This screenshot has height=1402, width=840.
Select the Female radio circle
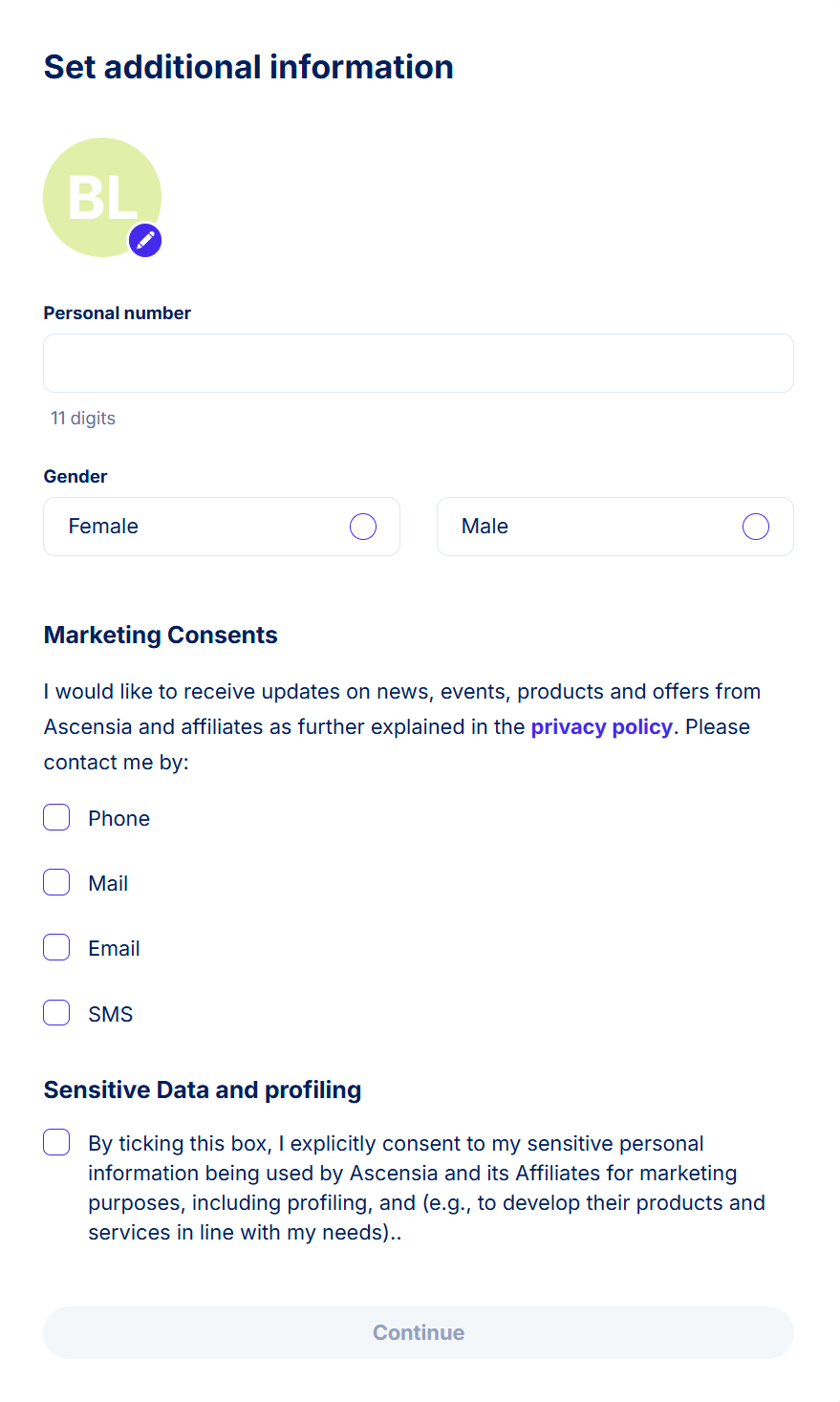pos(363,527)
